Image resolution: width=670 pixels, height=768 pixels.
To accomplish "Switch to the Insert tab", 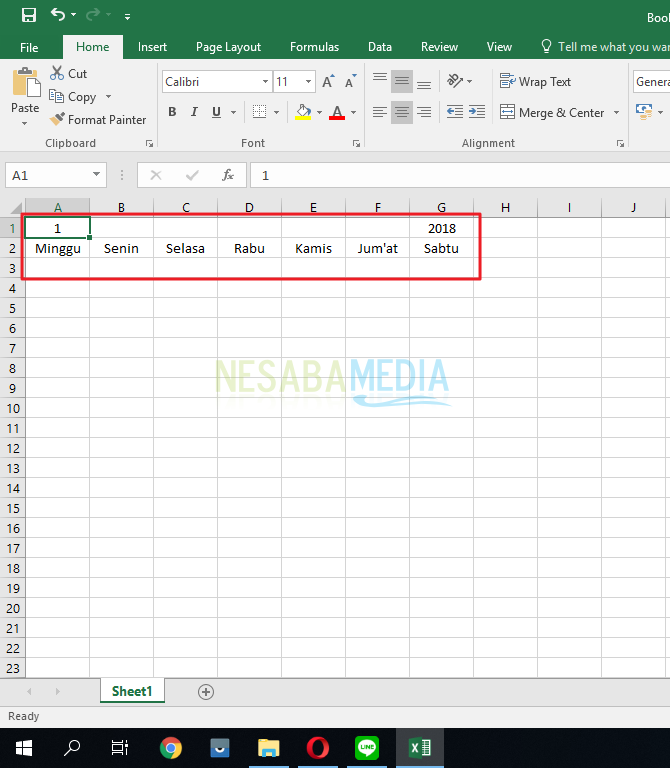I will (x=152, y=47).
